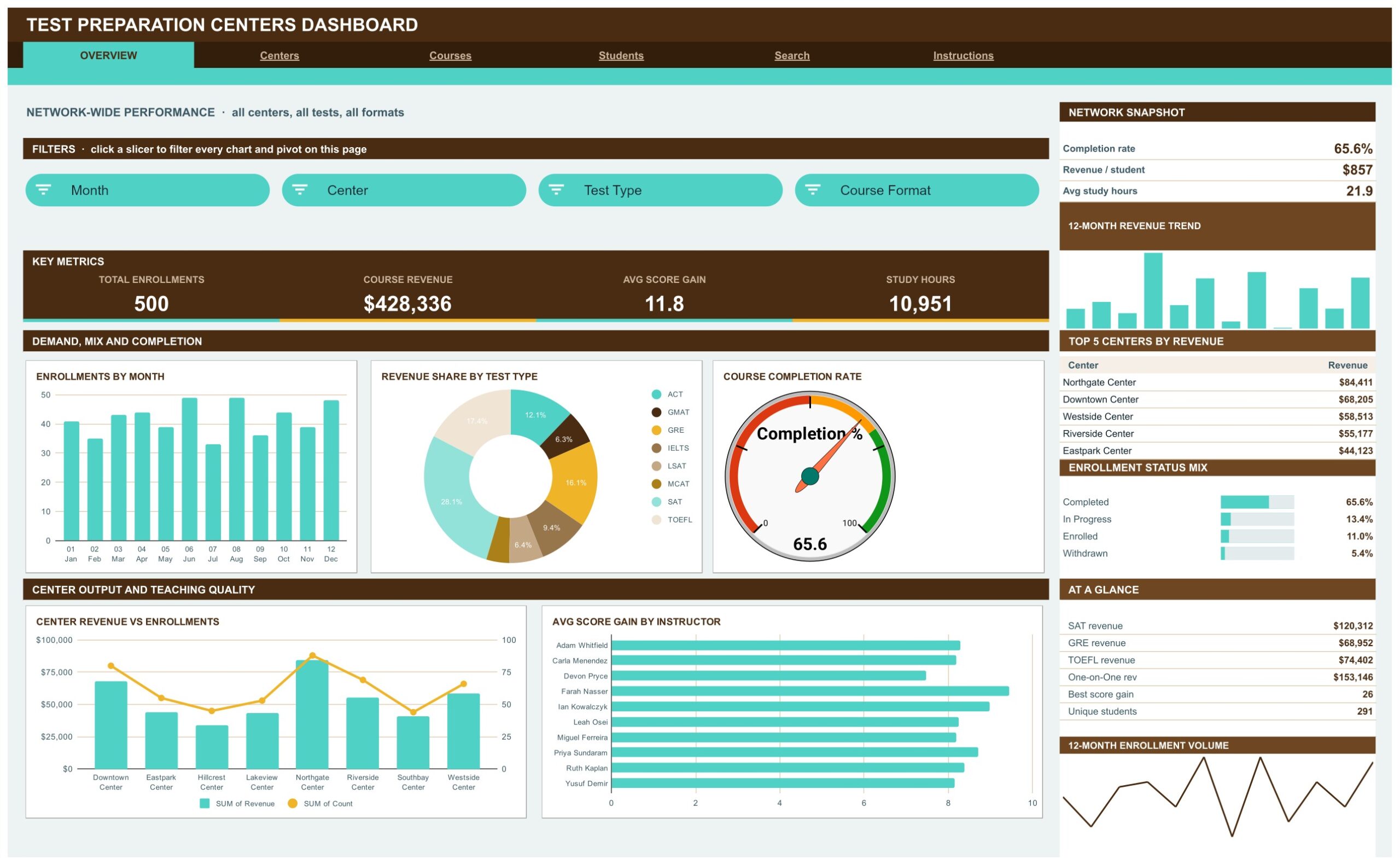1400x865 pixels.
Task: Click the Eastpark Center $44,123 value
Action: [1355, 451]
